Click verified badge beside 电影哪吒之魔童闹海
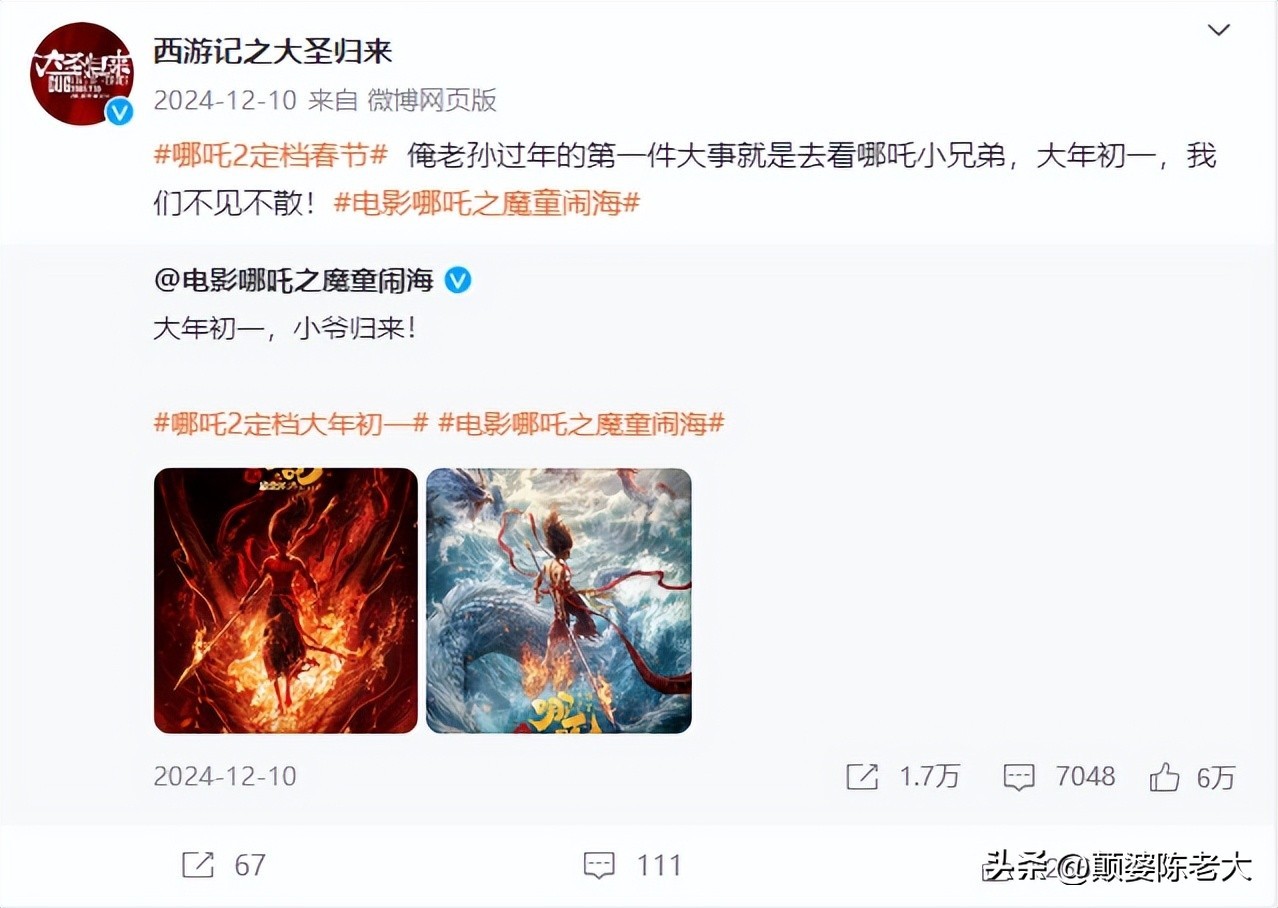This screenshot has height=908, width=1278. [457, 281]
